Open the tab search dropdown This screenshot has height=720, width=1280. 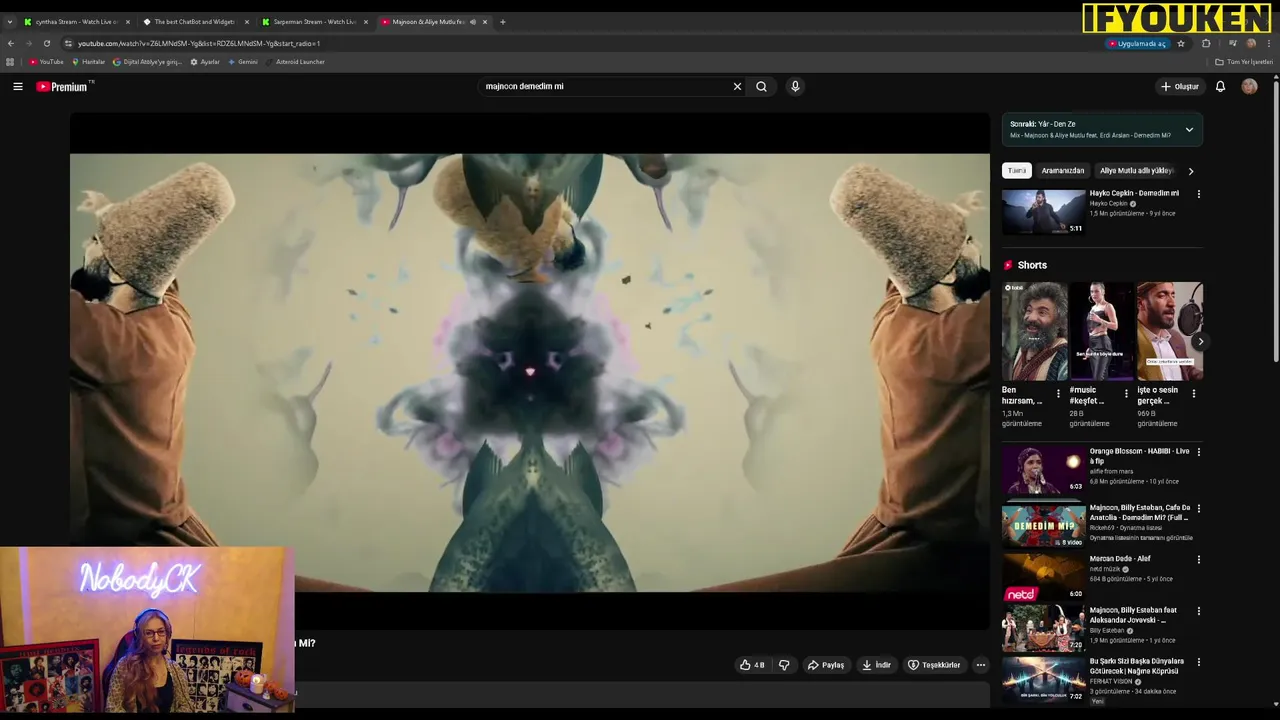tap(9, 22)
